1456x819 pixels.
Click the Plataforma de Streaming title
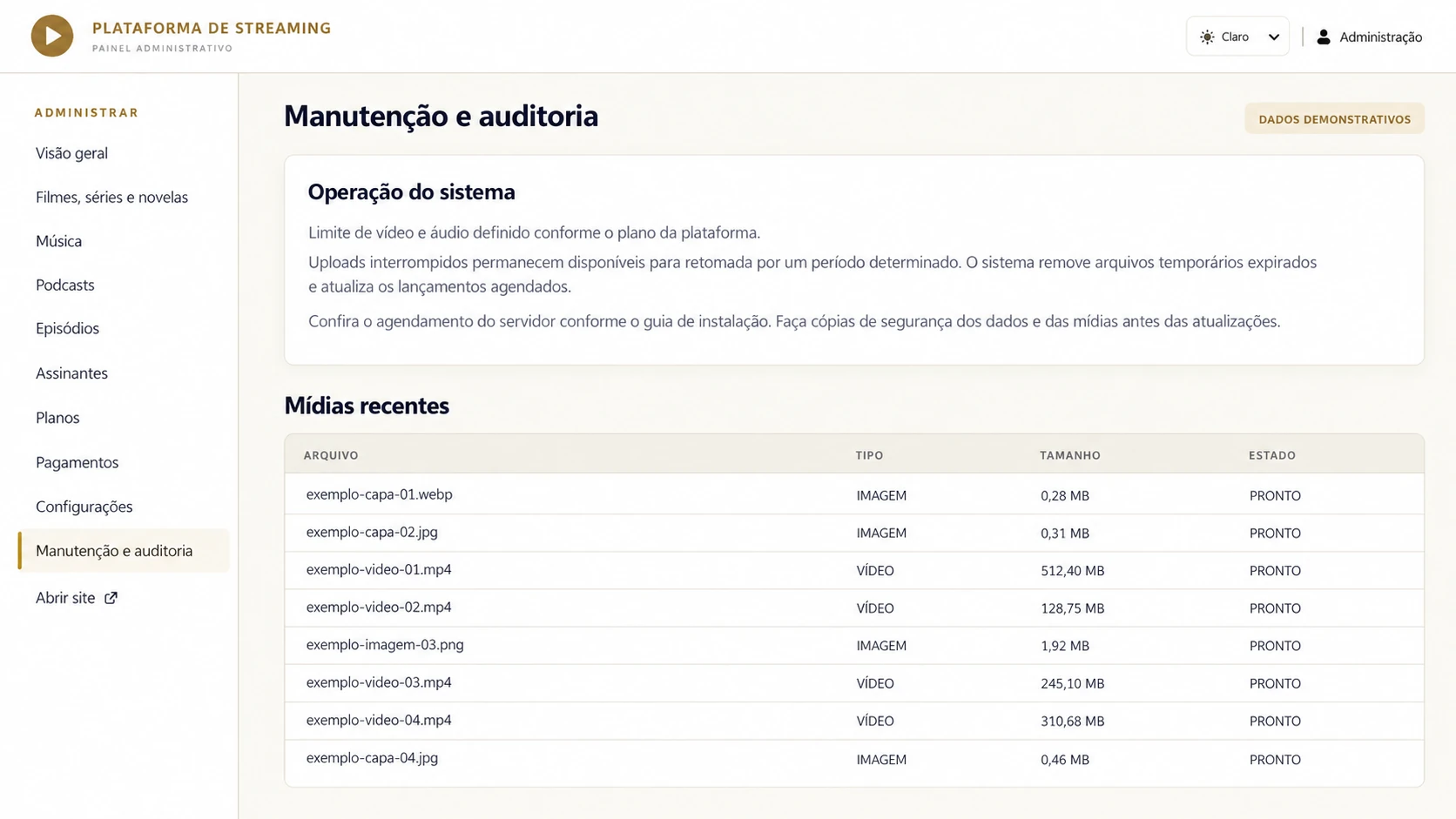212,28
